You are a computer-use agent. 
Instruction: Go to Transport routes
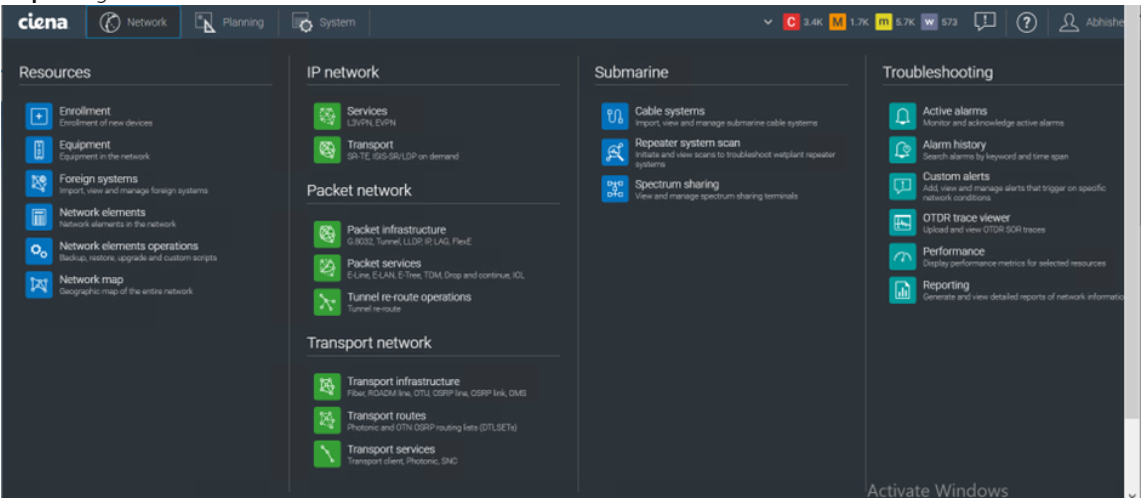[386, 416]
